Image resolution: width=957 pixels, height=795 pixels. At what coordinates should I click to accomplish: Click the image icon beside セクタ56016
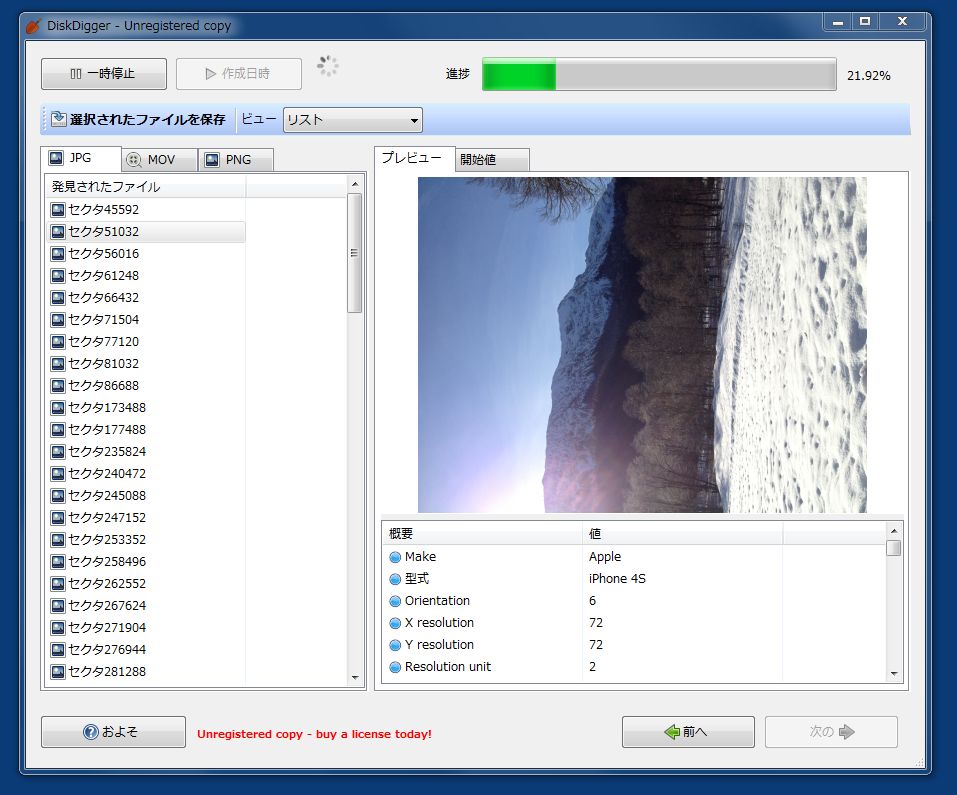(x=58, y=254)
